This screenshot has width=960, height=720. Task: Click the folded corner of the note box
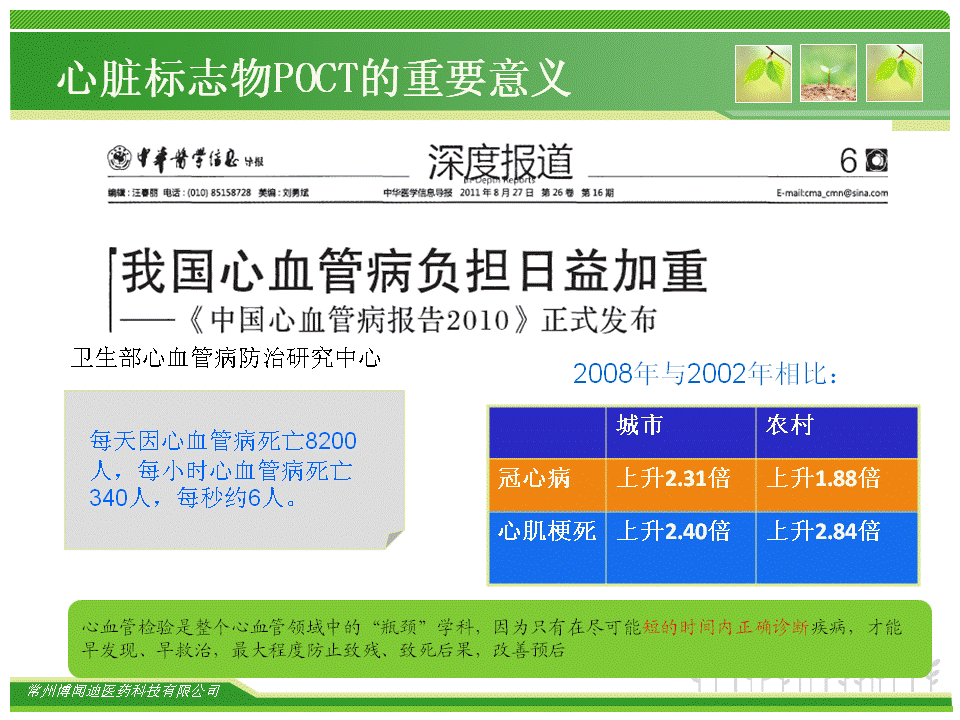click(x=393, y=538)
